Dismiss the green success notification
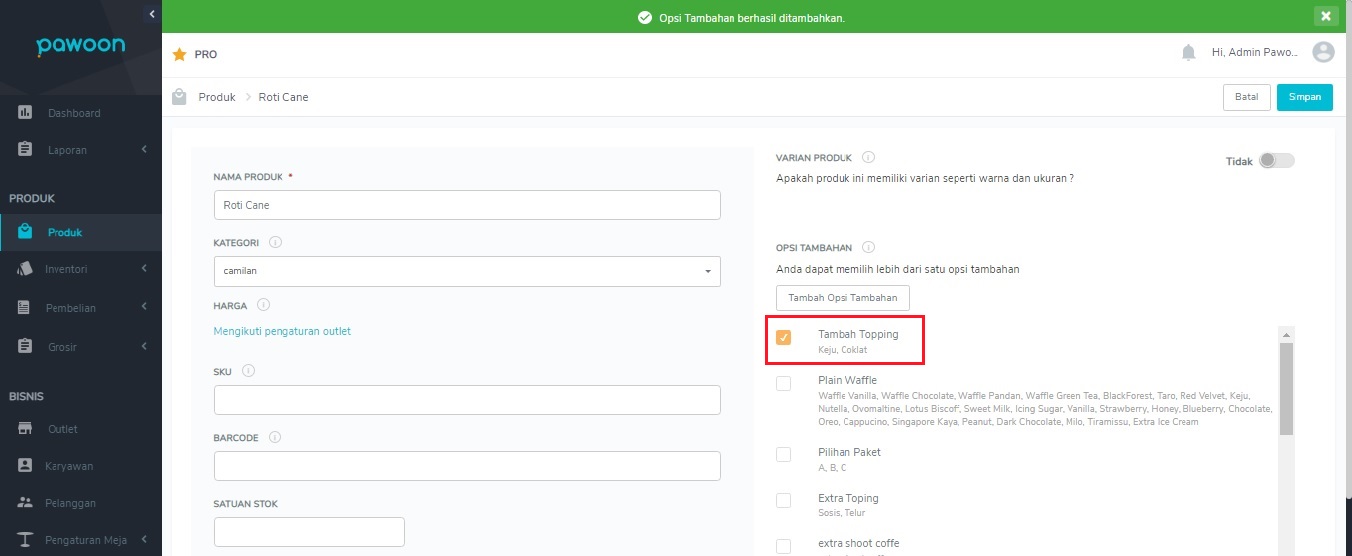 pyautogui.click(x=1325, y=15)
